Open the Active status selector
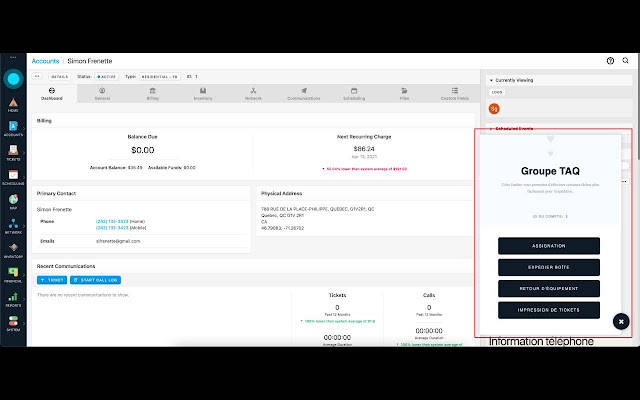This screenshot has width=640, height=400. coord(107,76)
